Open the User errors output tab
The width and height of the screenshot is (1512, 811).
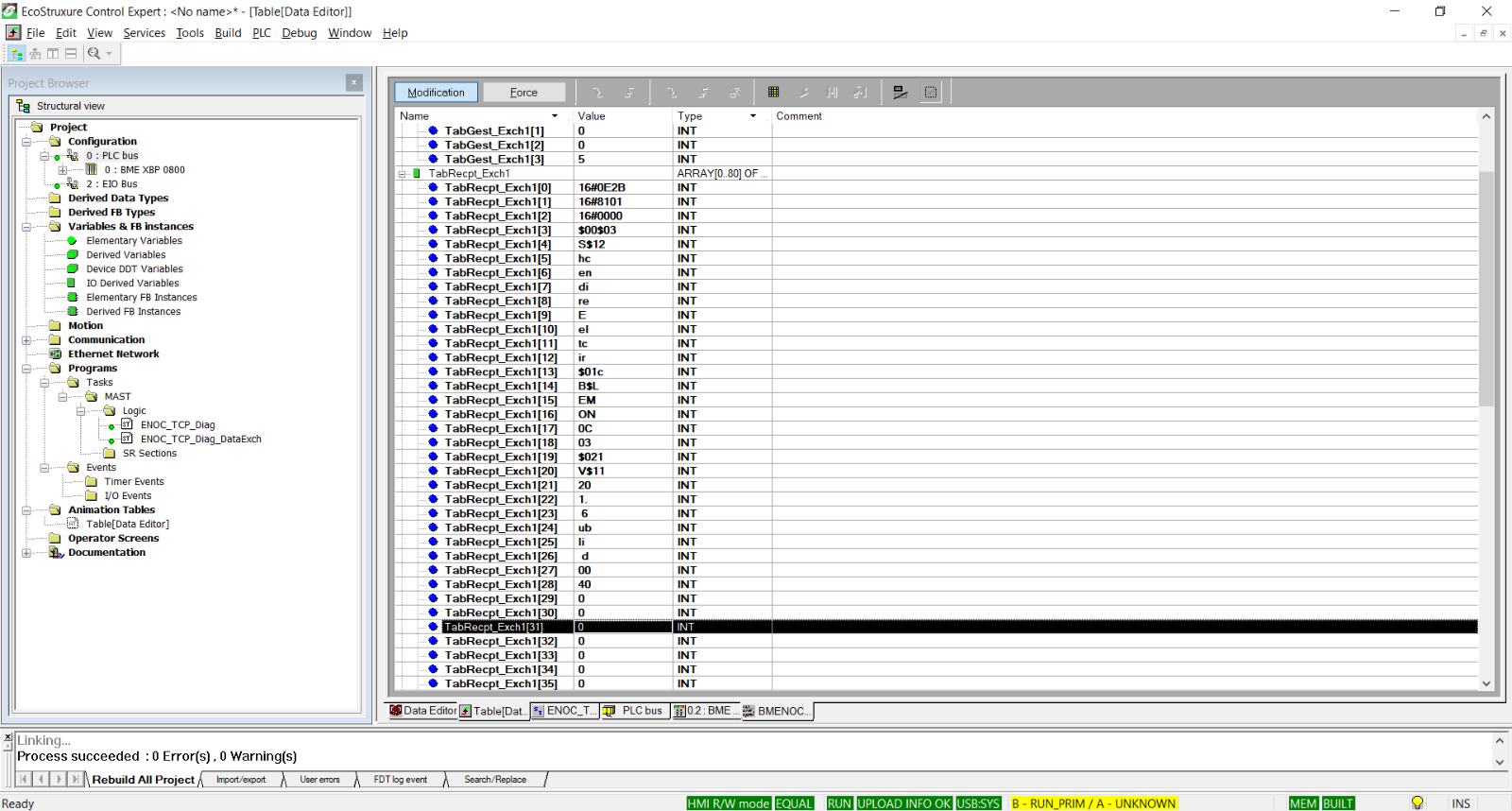pyautogui.click(x=319, y=780)
